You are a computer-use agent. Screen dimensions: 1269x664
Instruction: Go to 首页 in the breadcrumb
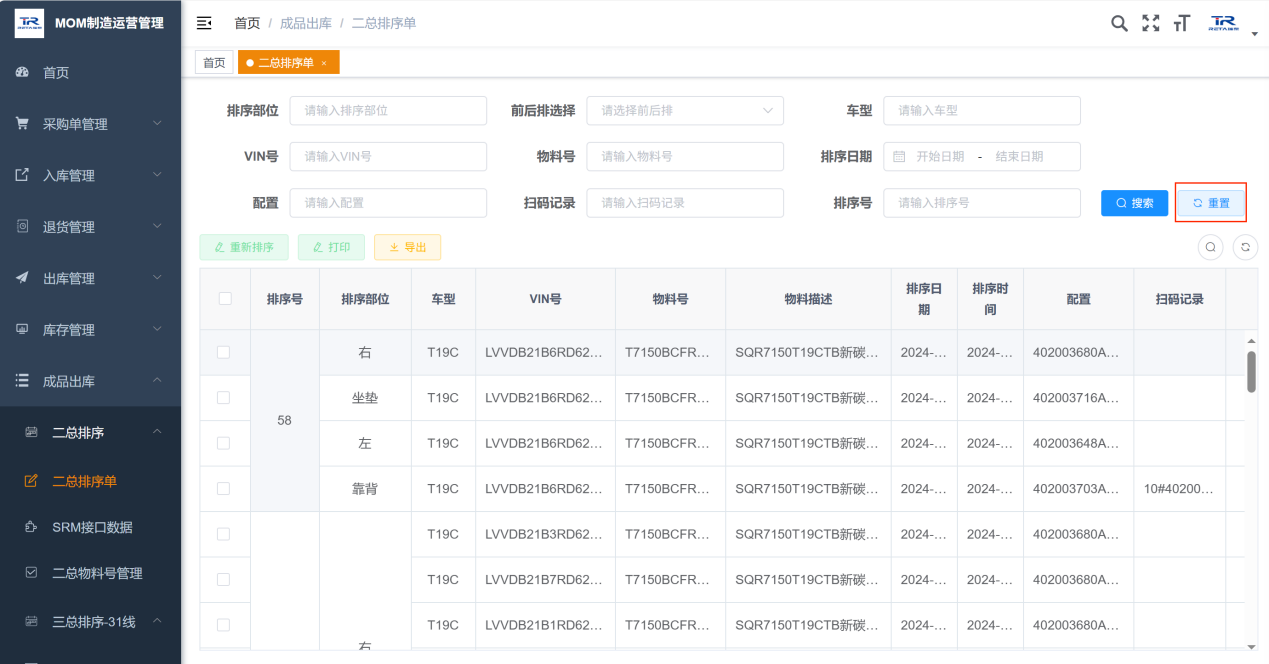(x=247, y=23)
